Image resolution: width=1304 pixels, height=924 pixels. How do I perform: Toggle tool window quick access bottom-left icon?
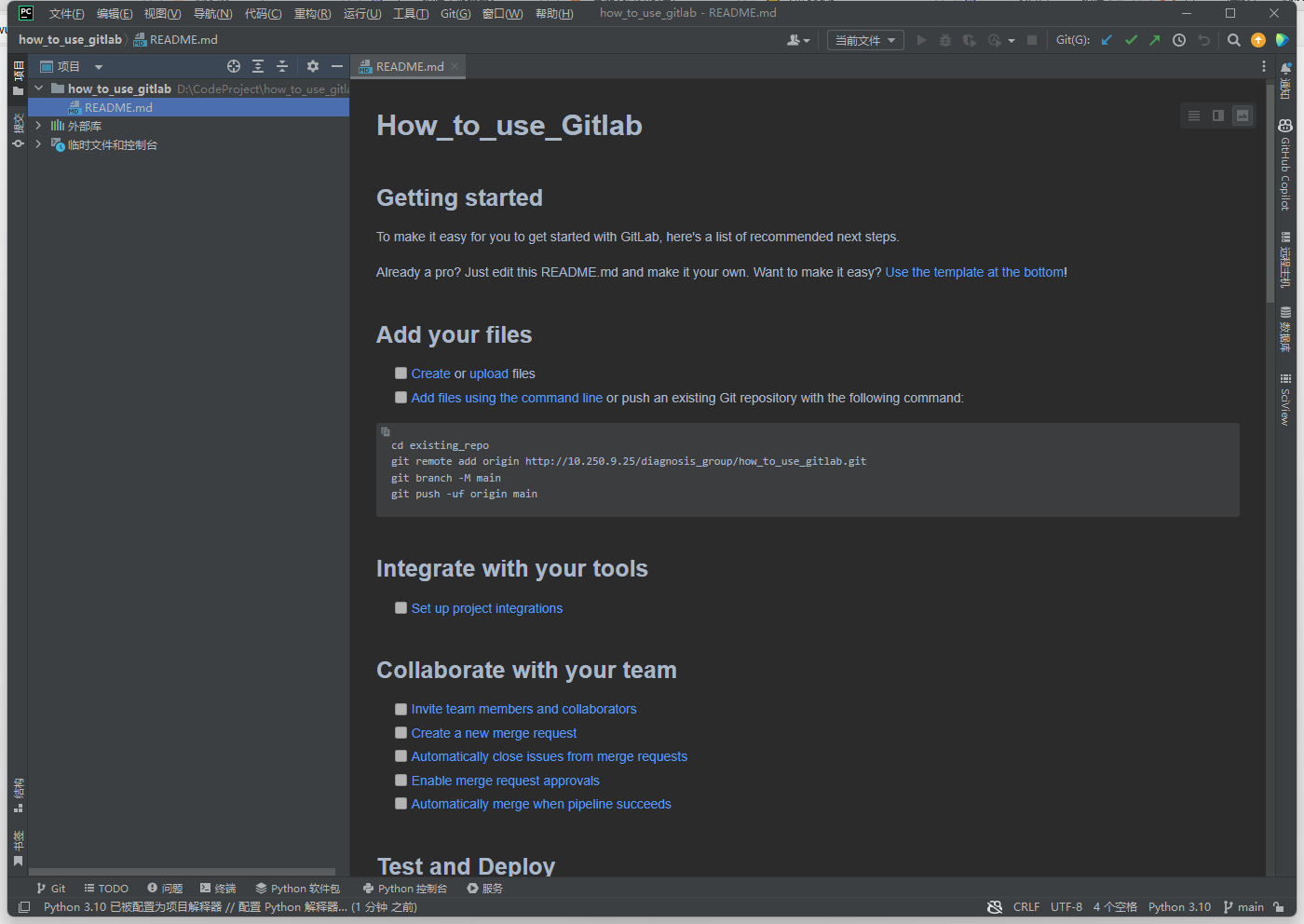point(24,907)
